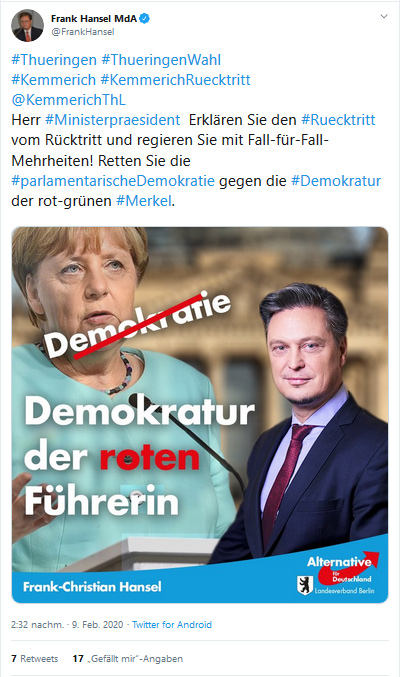Open the #Demokratur hashtag

[x=336, y=180]
